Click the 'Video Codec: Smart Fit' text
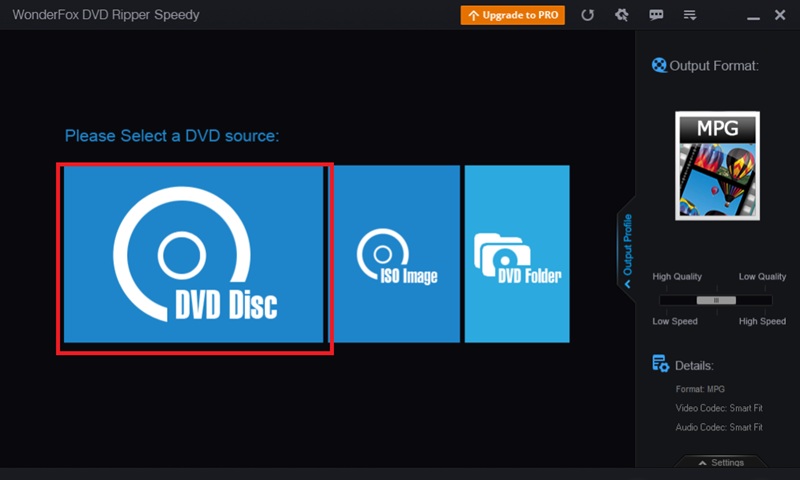This screenshot has height=480, width=800. click(719, 408)
